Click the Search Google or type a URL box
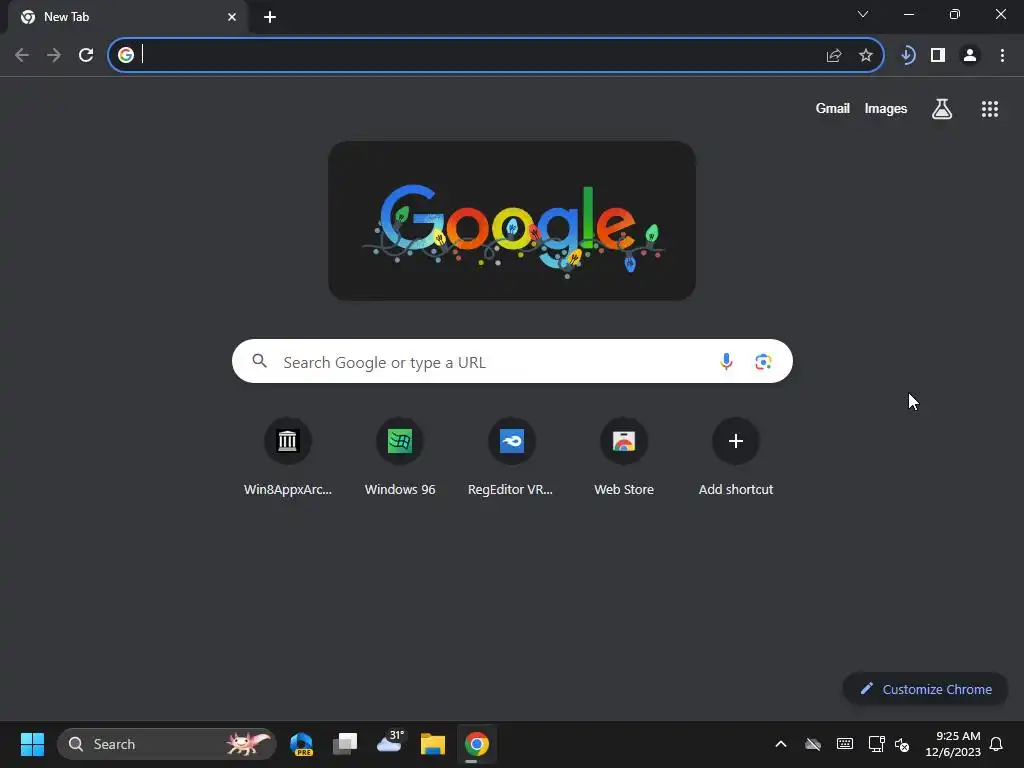This screenshot has height=768, width=1024. pyautogui.click(x=512, y=361)
